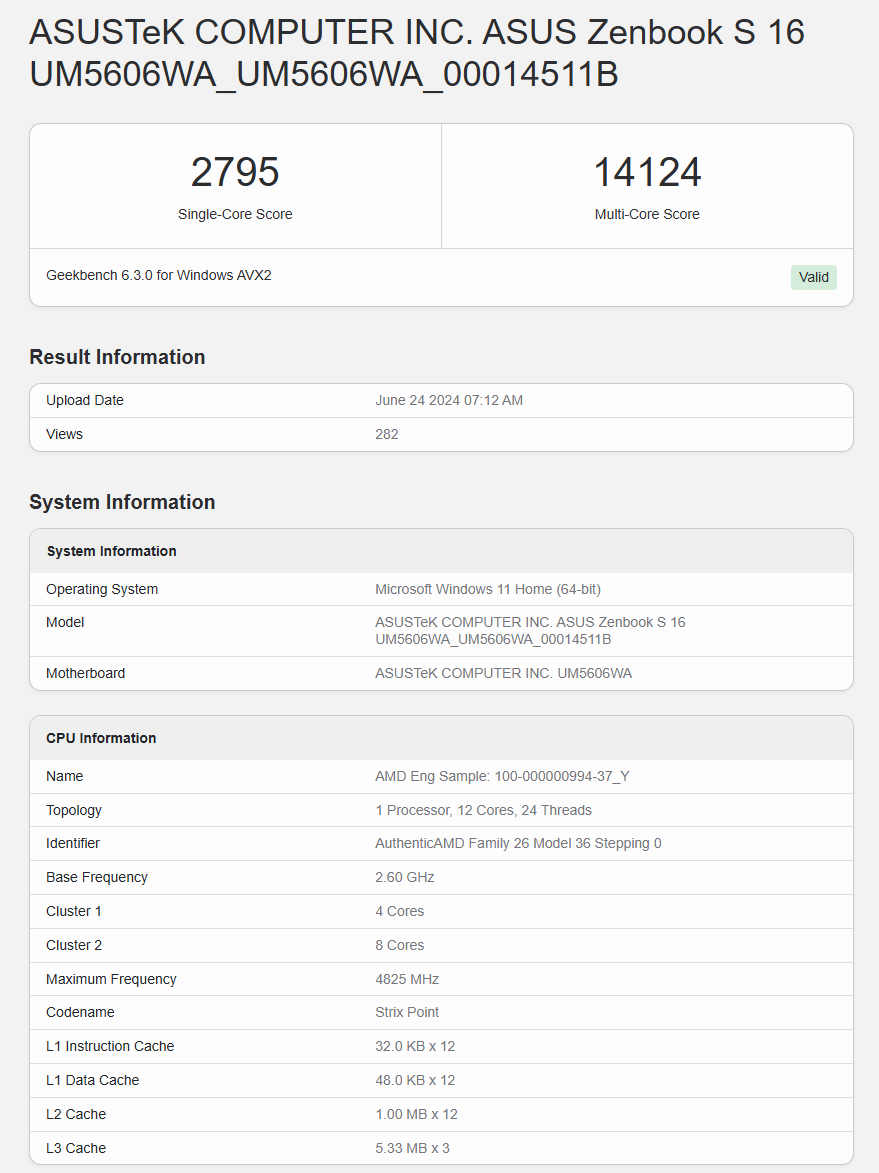Click the Base Frequency value 2.60 GHz
The width and height of the screenshot is (879, 1173).
tap(405, 877)
